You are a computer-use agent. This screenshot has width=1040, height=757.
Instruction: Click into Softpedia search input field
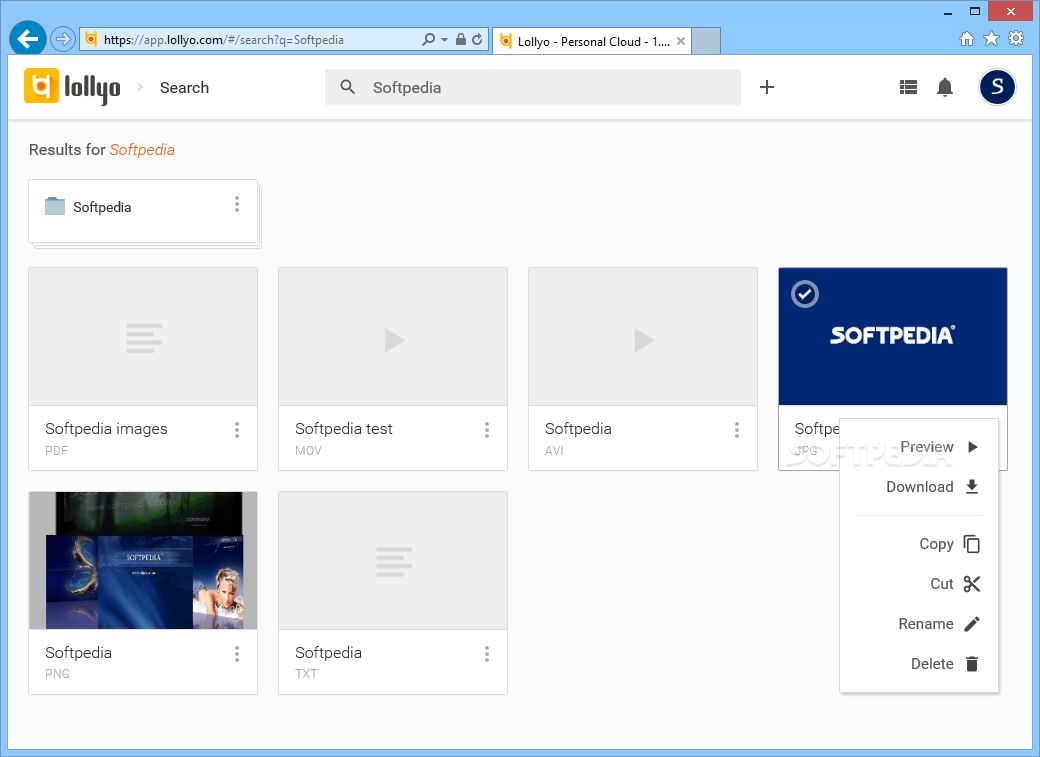533,87
